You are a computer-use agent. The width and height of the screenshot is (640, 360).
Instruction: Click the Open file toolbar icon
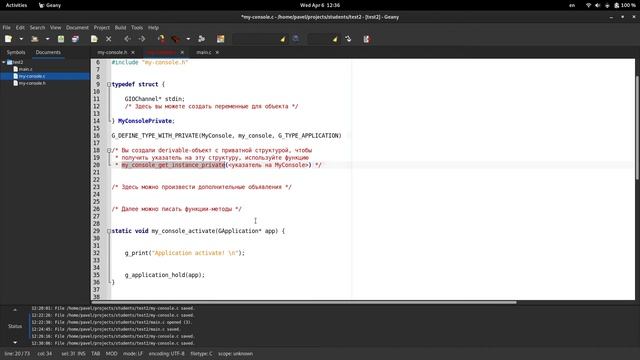pyautogui.click(x=35, y=39)
